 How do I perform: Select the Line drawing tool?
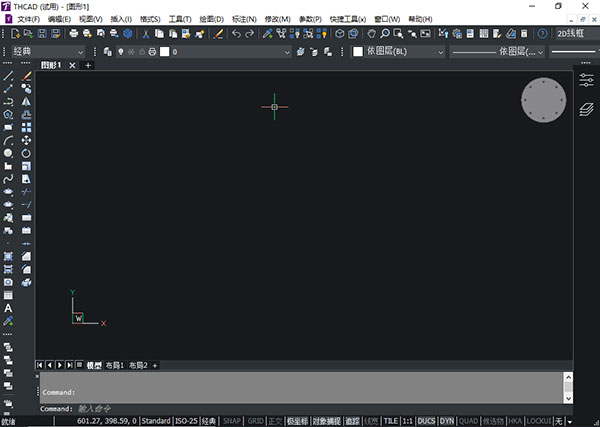[8, 76]
